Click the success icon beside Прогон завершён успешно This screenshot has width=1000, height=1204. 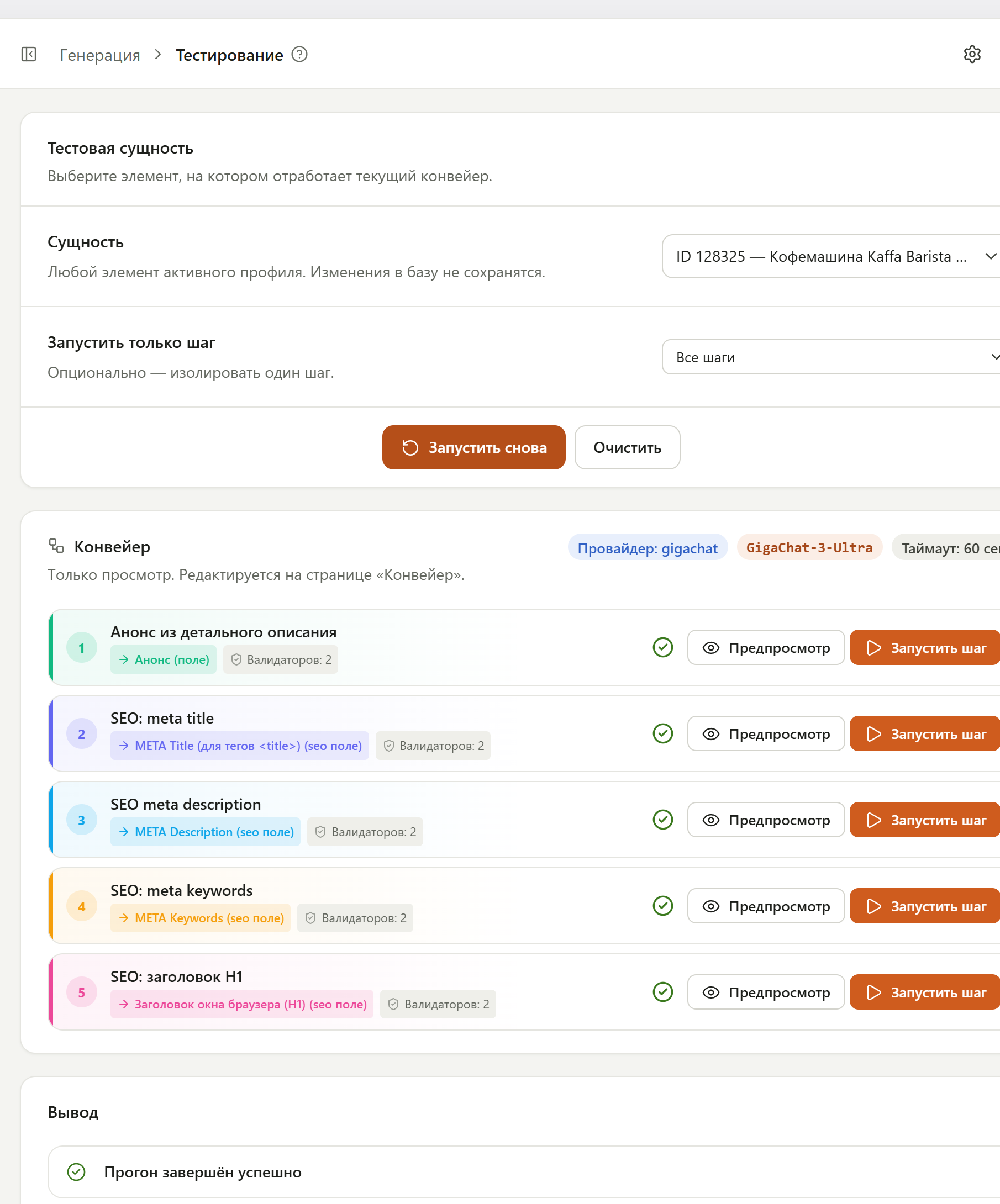(76, 1172)
